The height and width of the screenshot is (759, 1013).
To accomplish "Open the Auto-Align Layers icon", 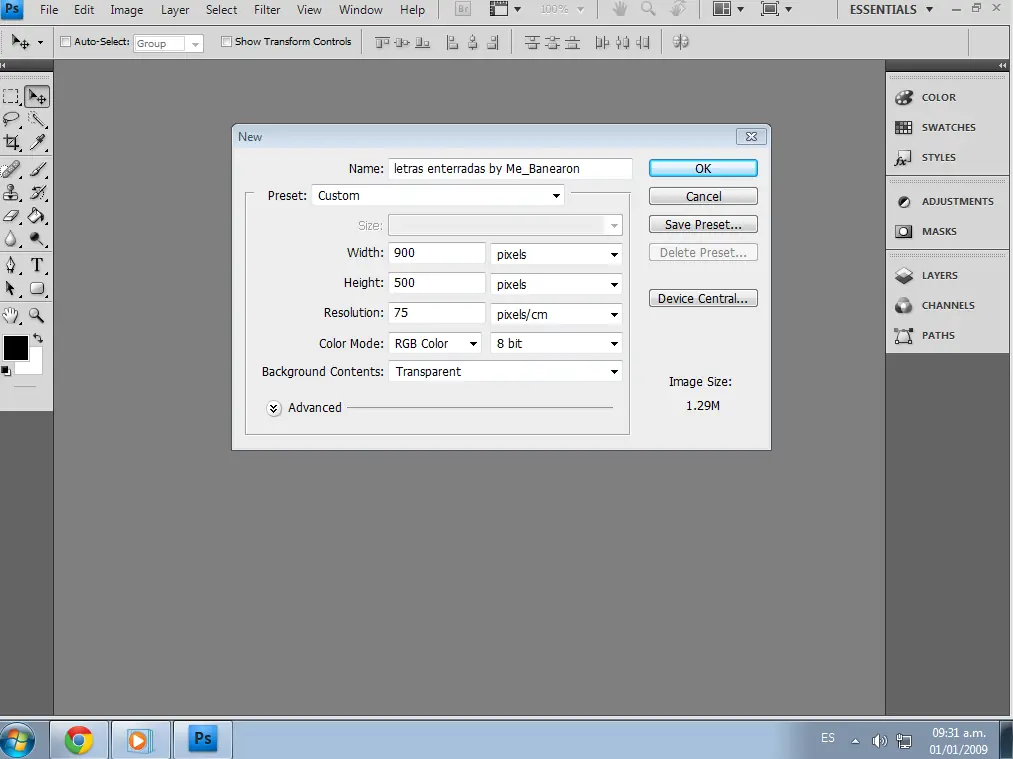I will (680, 43).
